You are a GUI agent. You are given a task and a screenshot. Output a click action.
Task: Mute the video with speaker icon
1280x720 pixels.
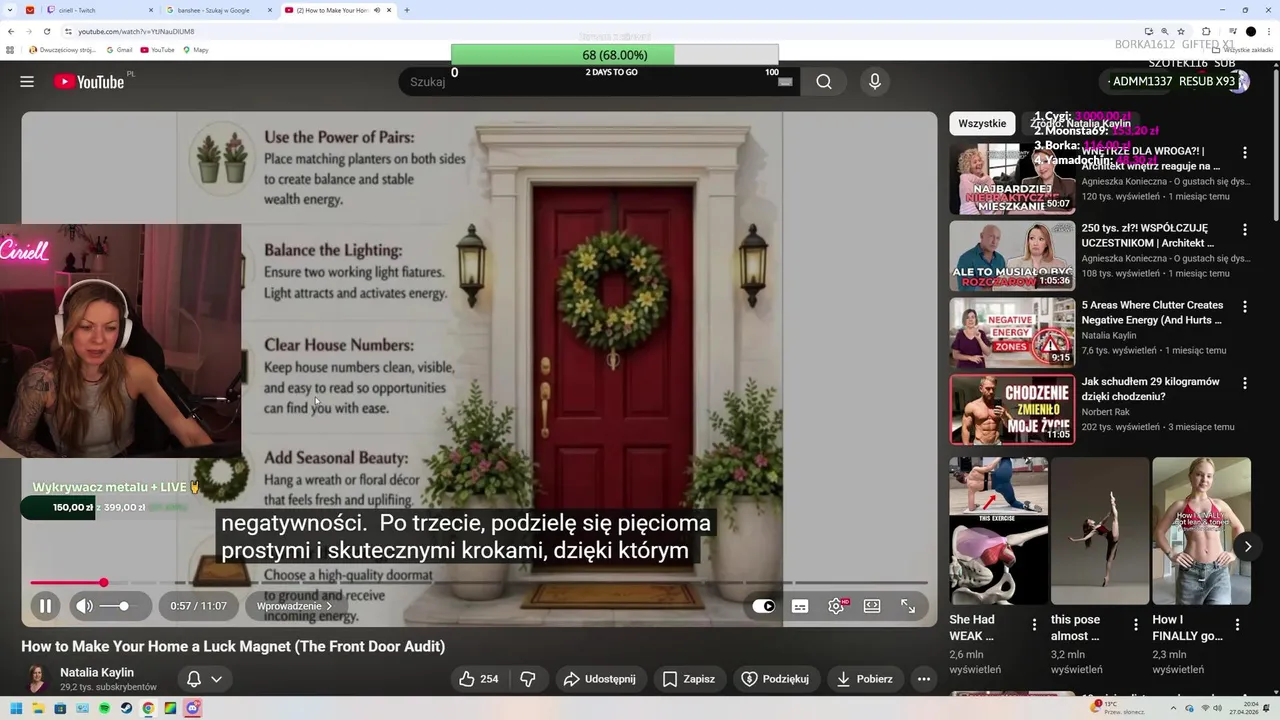(x=85, y=606)
